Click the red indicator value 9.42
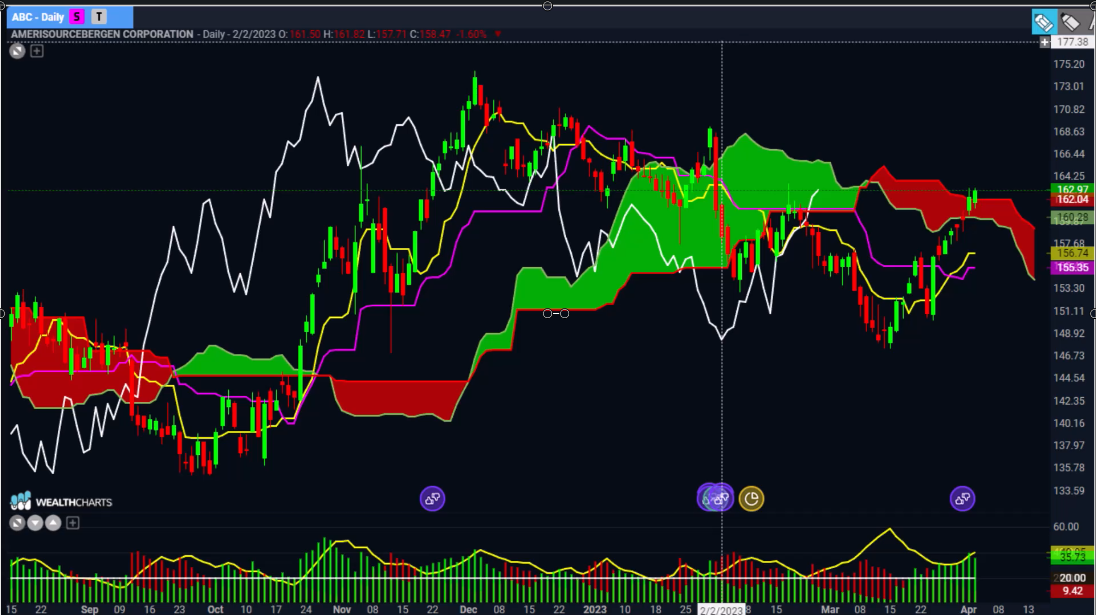This screenshot has height=615, width=1096. pyautogui.click(x=1072, y=591)
